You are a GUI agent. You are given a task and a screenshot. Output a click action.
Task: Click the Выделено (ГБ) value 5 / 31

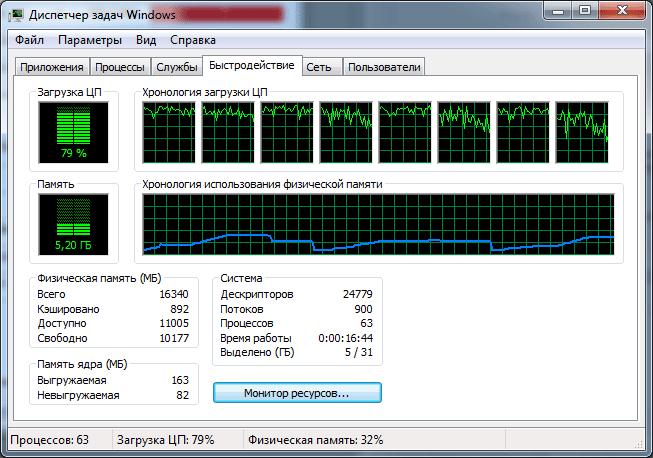pyautogui.click(x=359, y=352)
